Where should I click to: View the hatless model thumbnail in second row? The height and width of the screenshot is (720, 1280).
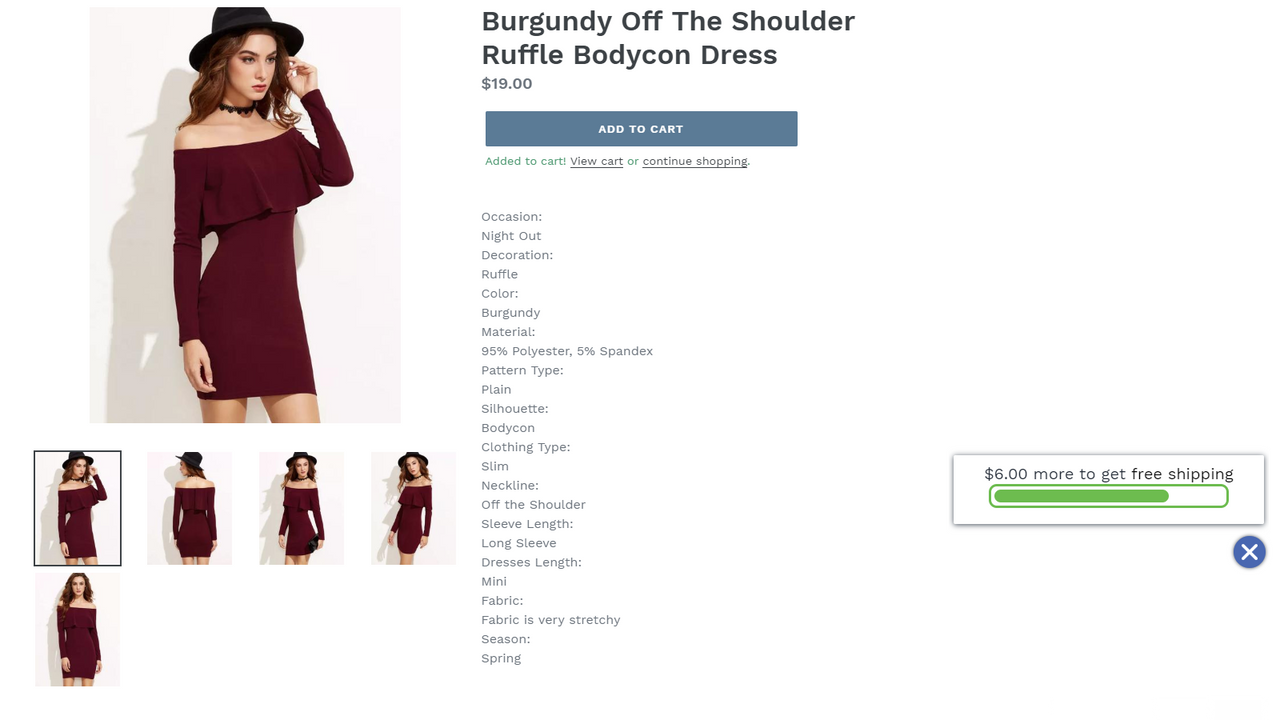click(x=78, y=629)
